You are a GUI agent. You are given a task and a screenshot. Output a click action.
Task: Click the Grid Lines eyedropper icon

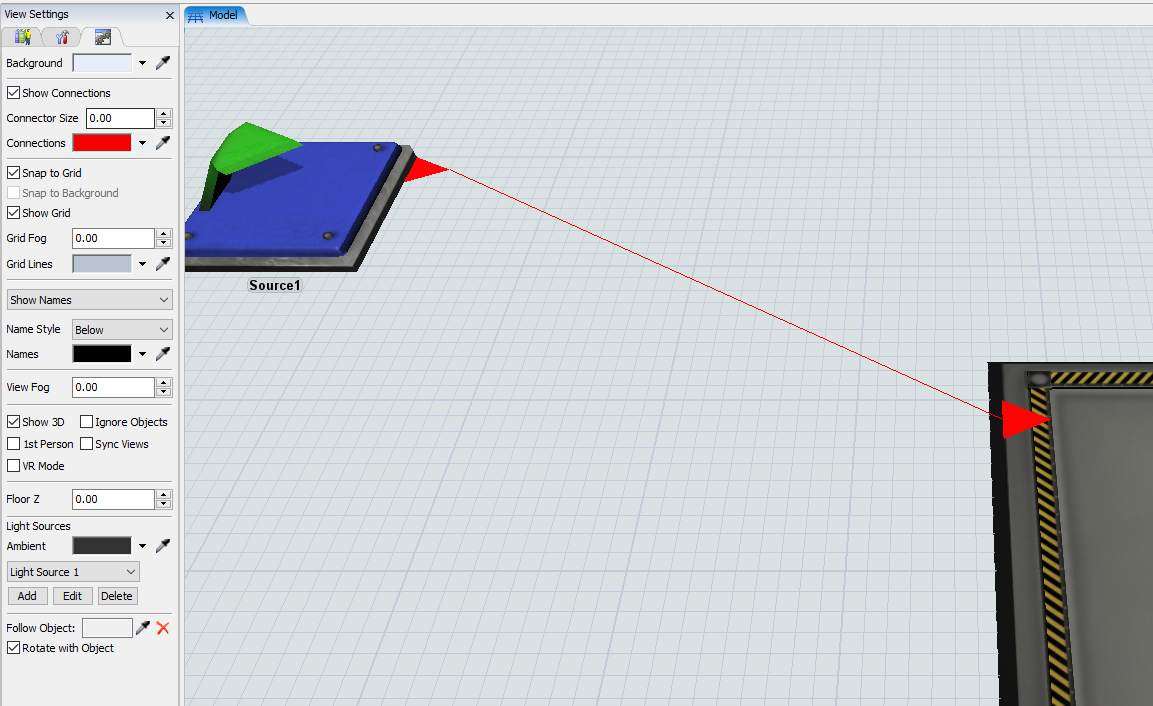(x=163, y=264)
